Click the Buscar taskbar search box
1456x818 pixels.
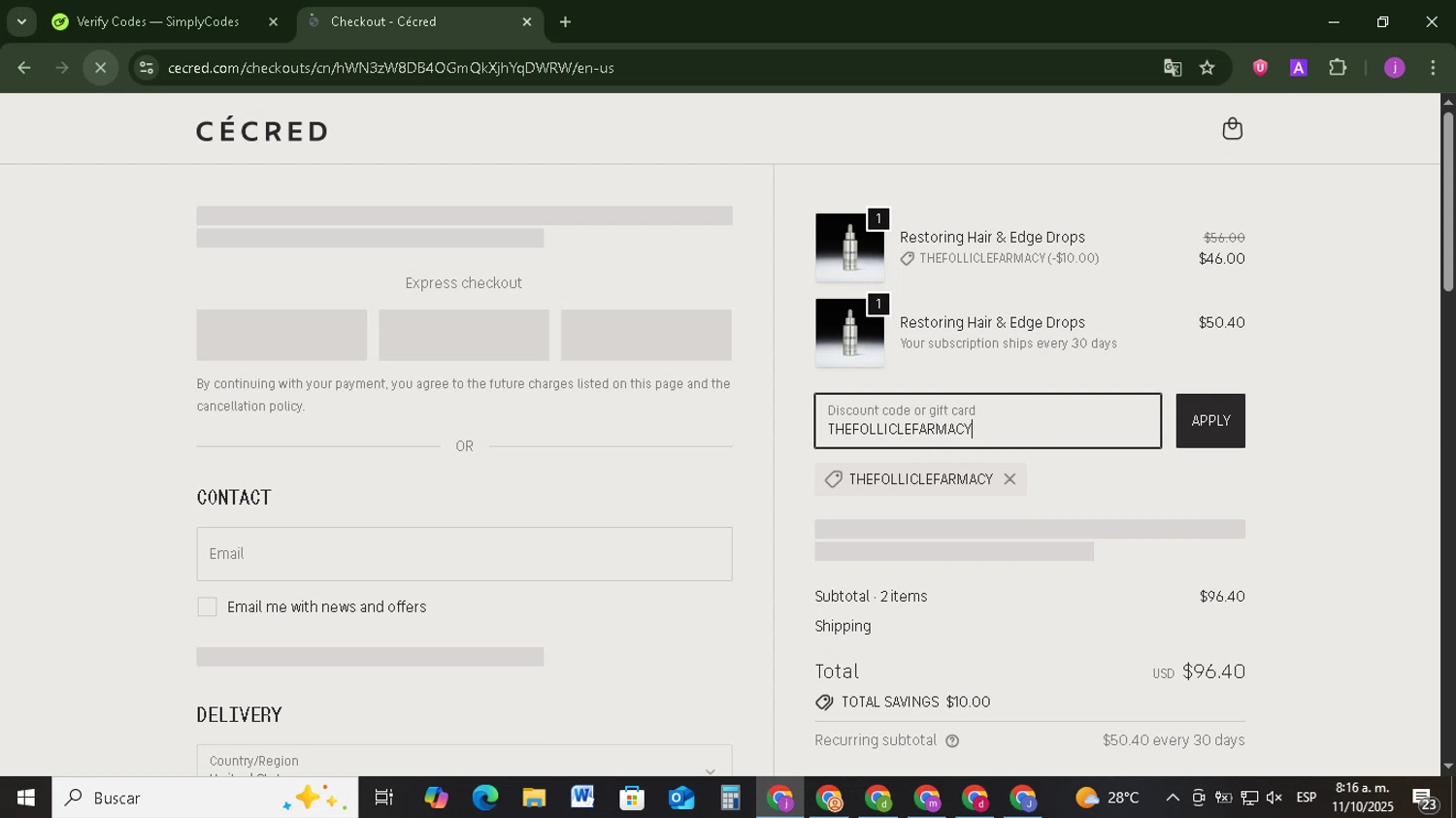(x=205, y=798)
